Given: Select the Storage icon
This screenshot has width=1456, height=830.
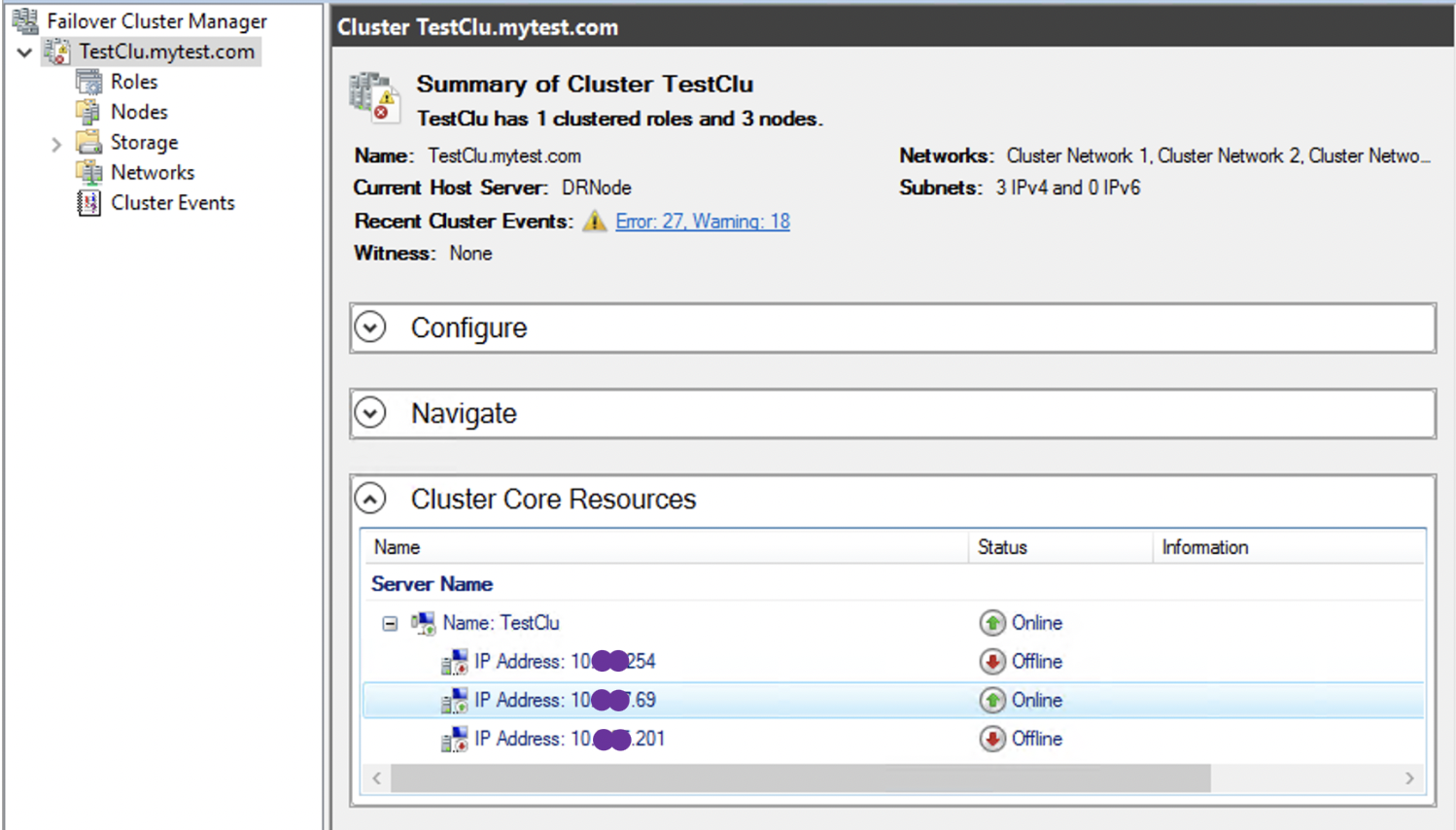Looking at the screenshot, I should point(87,142).
